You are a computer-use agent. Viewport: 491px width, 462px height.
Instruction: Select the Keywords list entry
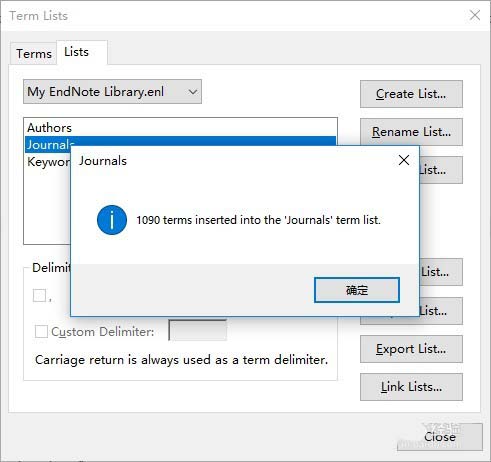pyautogui.click(x=48, y=162)
